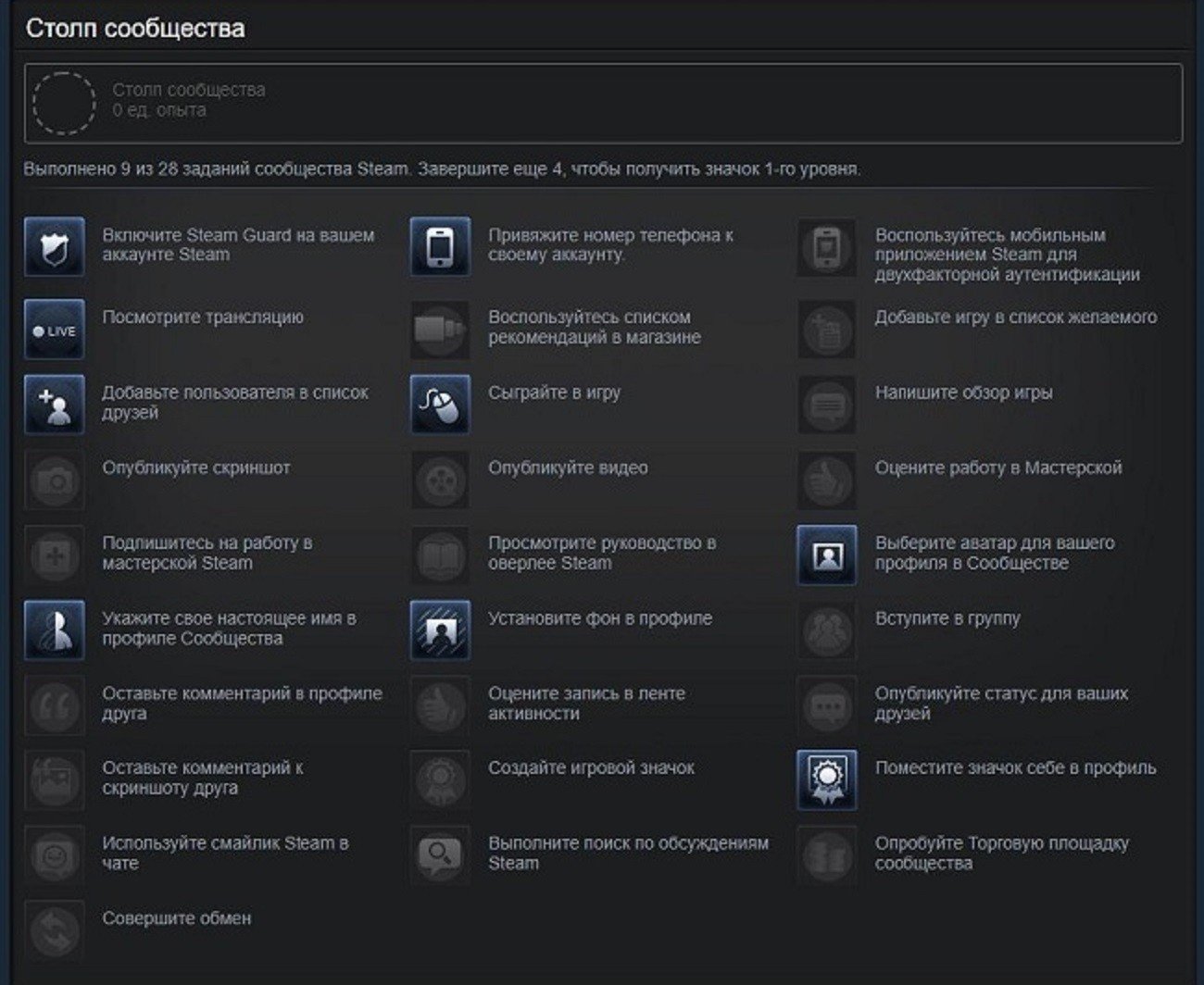
Task: Click 'Просмотрите руководство в оверлее Steam' text
Action: [x=603, y=554]
